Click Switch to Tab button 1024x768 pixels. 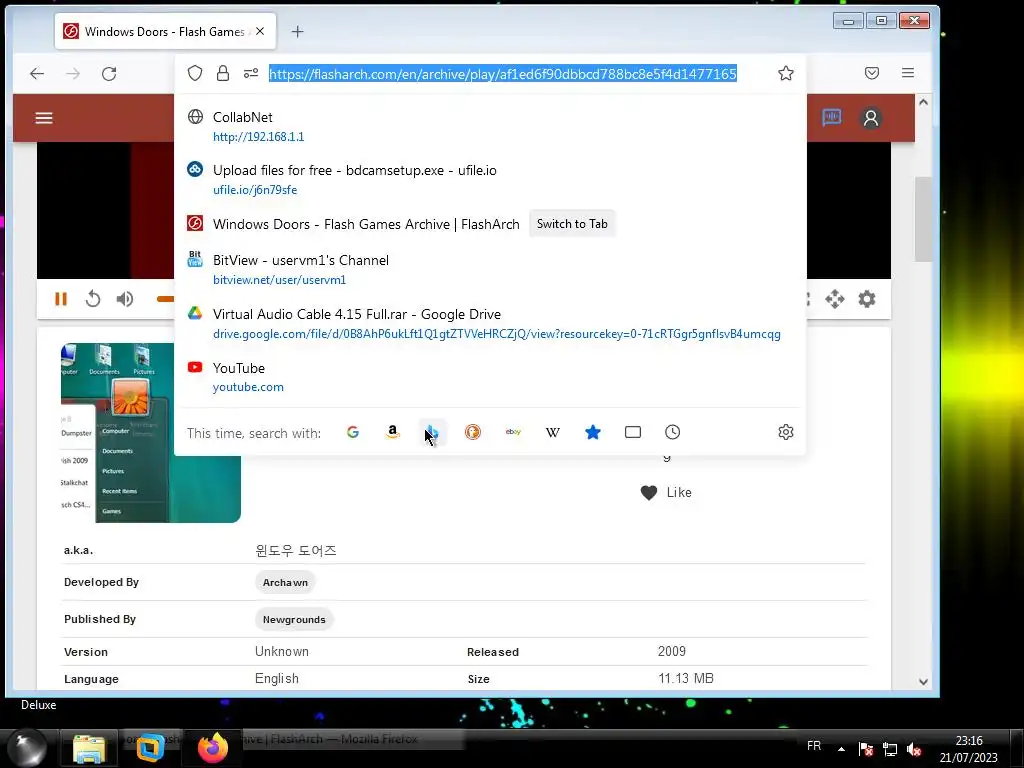572,224
